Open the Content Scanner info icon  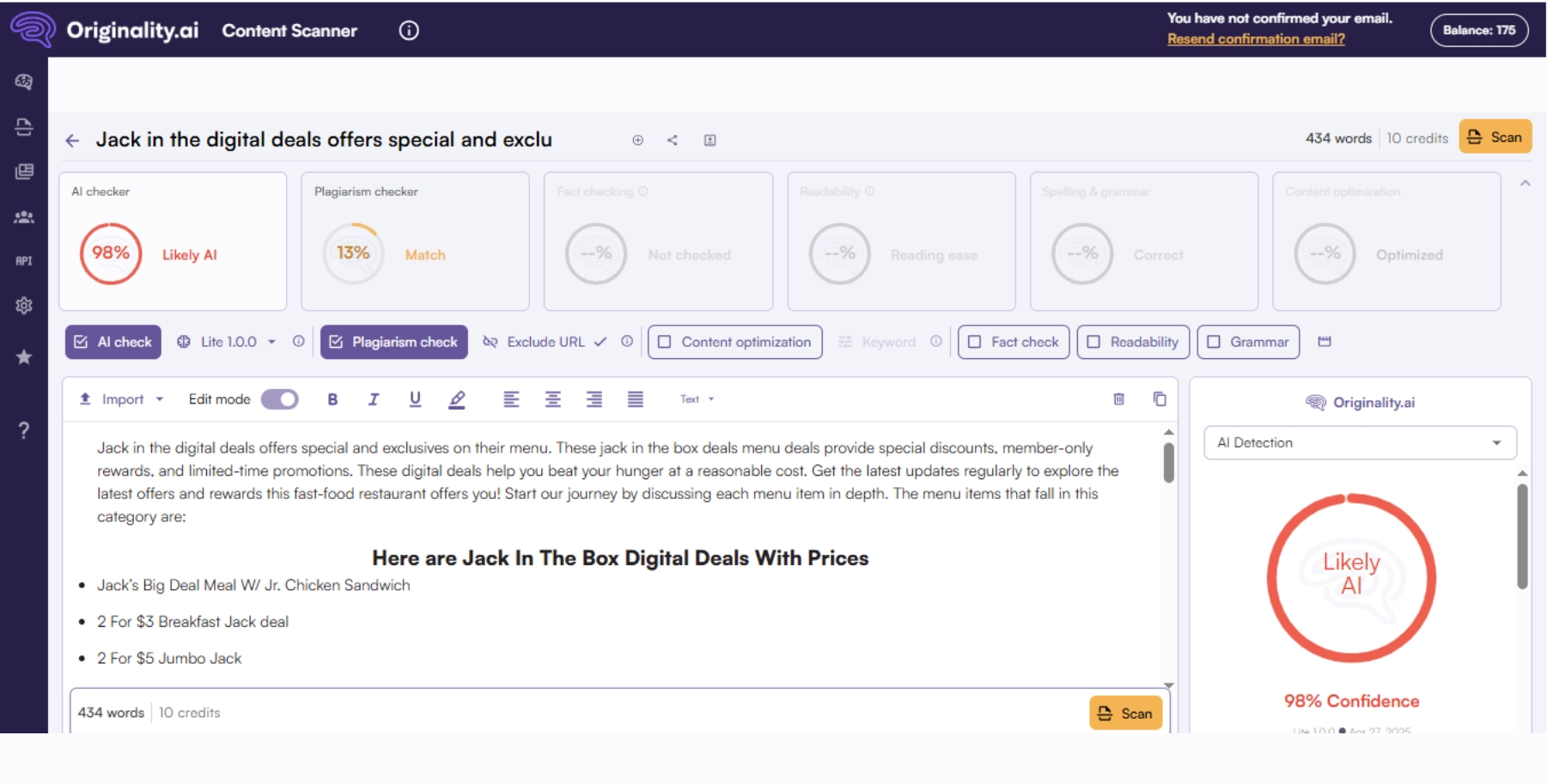click(x=409, y=31)
